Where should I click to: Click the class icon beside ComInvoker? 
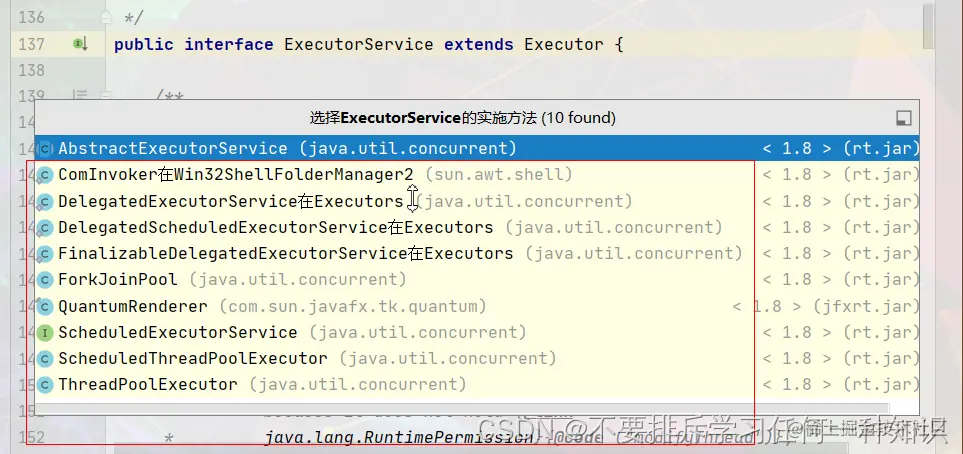[x=45, y=176]
